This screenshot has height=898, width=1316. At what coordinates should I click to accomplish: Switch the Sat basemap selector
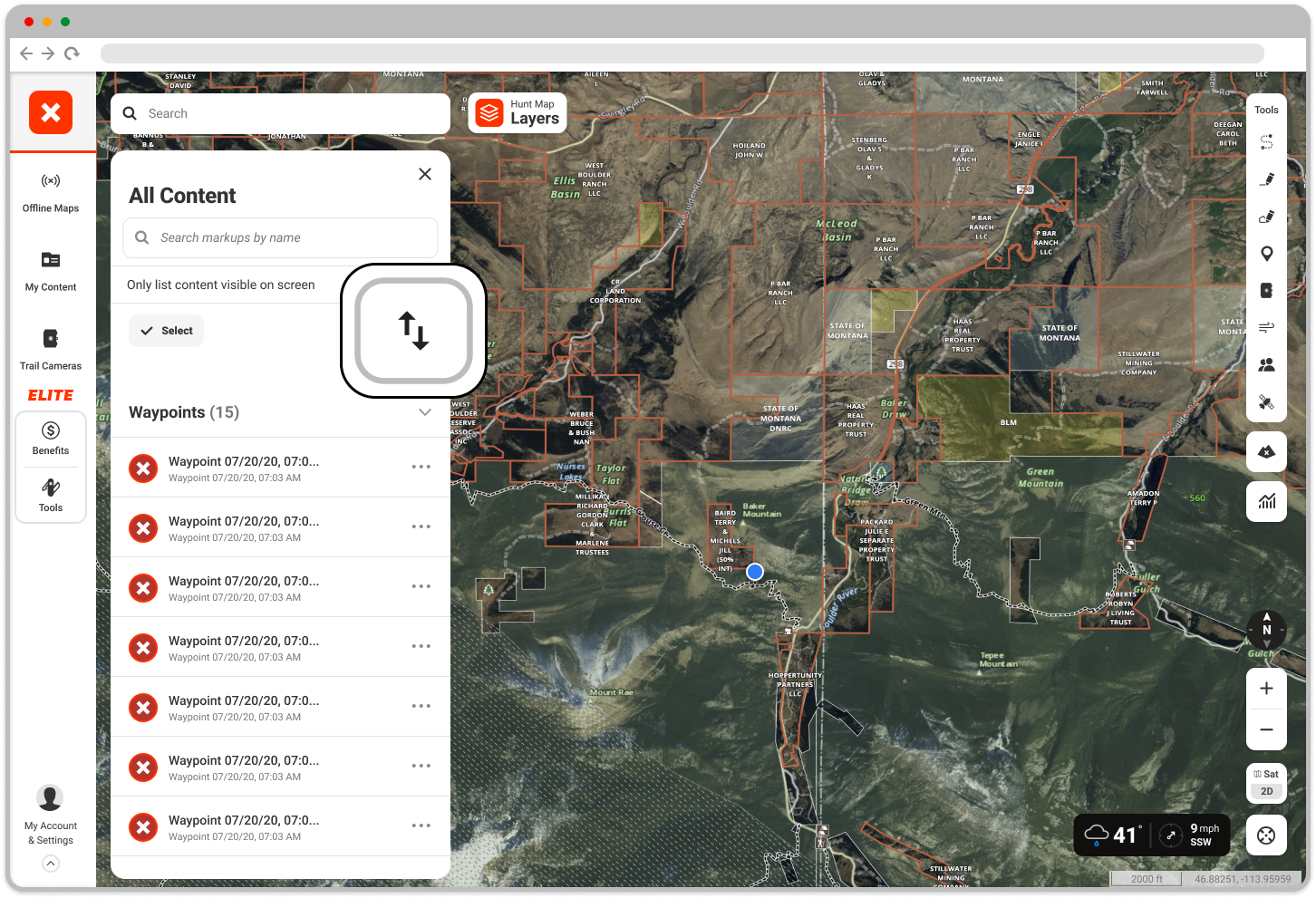point(1267,774)
